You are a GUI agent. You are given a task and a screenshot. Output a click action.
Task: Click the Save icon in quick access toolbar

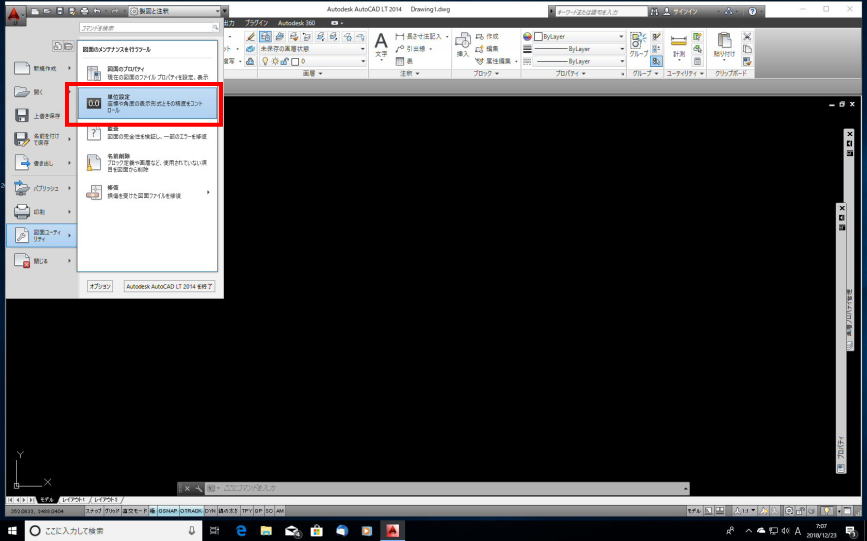click(60, 11)
